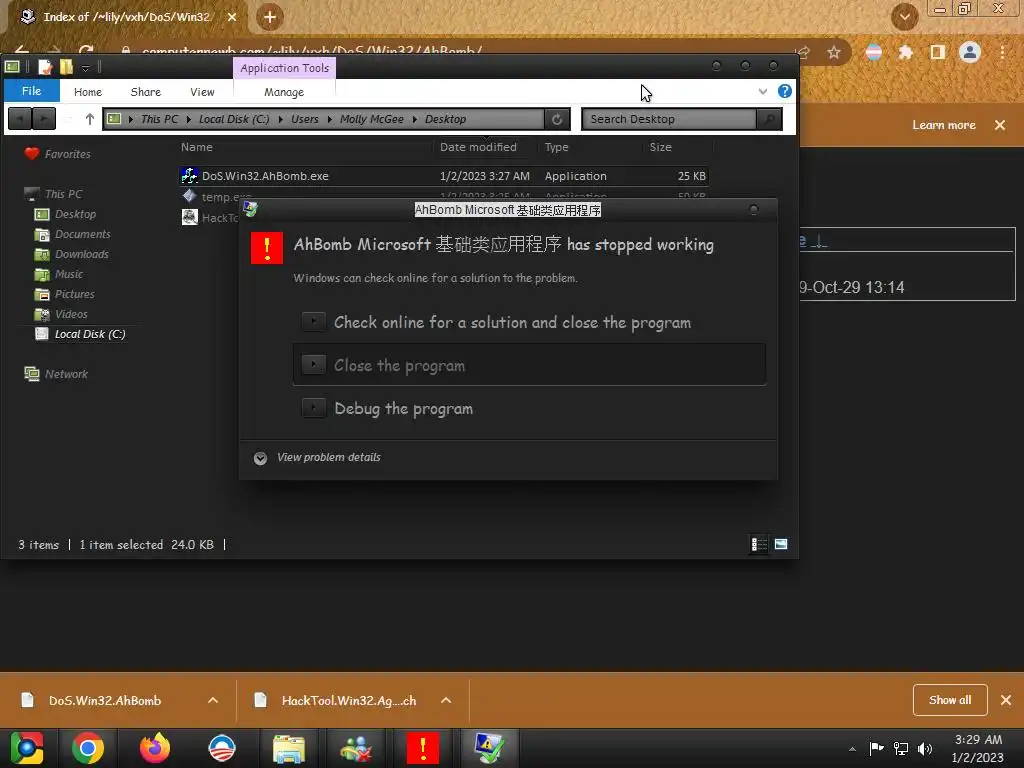
Task: Click the DoS.Win32.AhBomb.exe file icon
Action: (189, 175)
